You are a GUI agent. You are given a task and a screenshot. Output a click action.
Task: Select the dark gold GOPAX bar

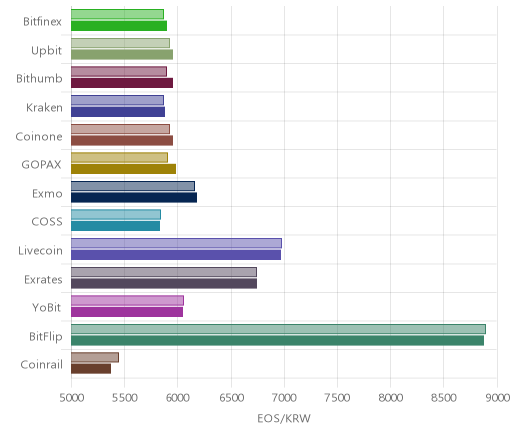(123, 169)
